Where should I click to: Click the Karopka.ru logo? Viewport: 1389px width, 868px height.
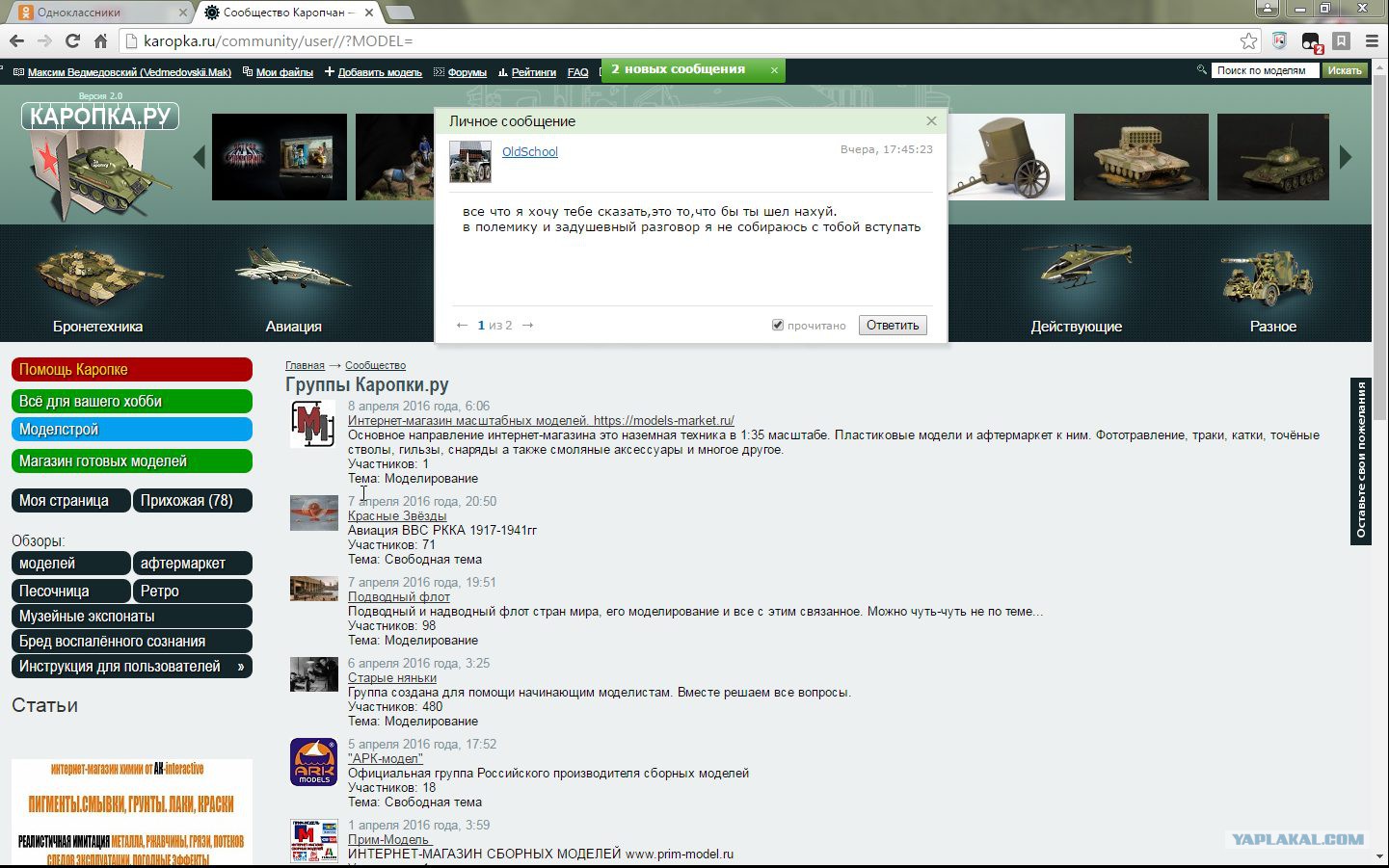pos(100,117)
